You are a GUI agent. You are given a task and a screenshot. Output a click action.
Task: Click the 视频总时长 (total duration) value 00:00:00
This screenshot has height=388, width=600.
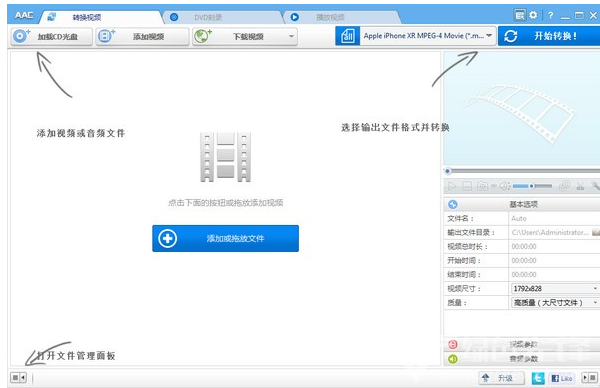coord(524,246)
